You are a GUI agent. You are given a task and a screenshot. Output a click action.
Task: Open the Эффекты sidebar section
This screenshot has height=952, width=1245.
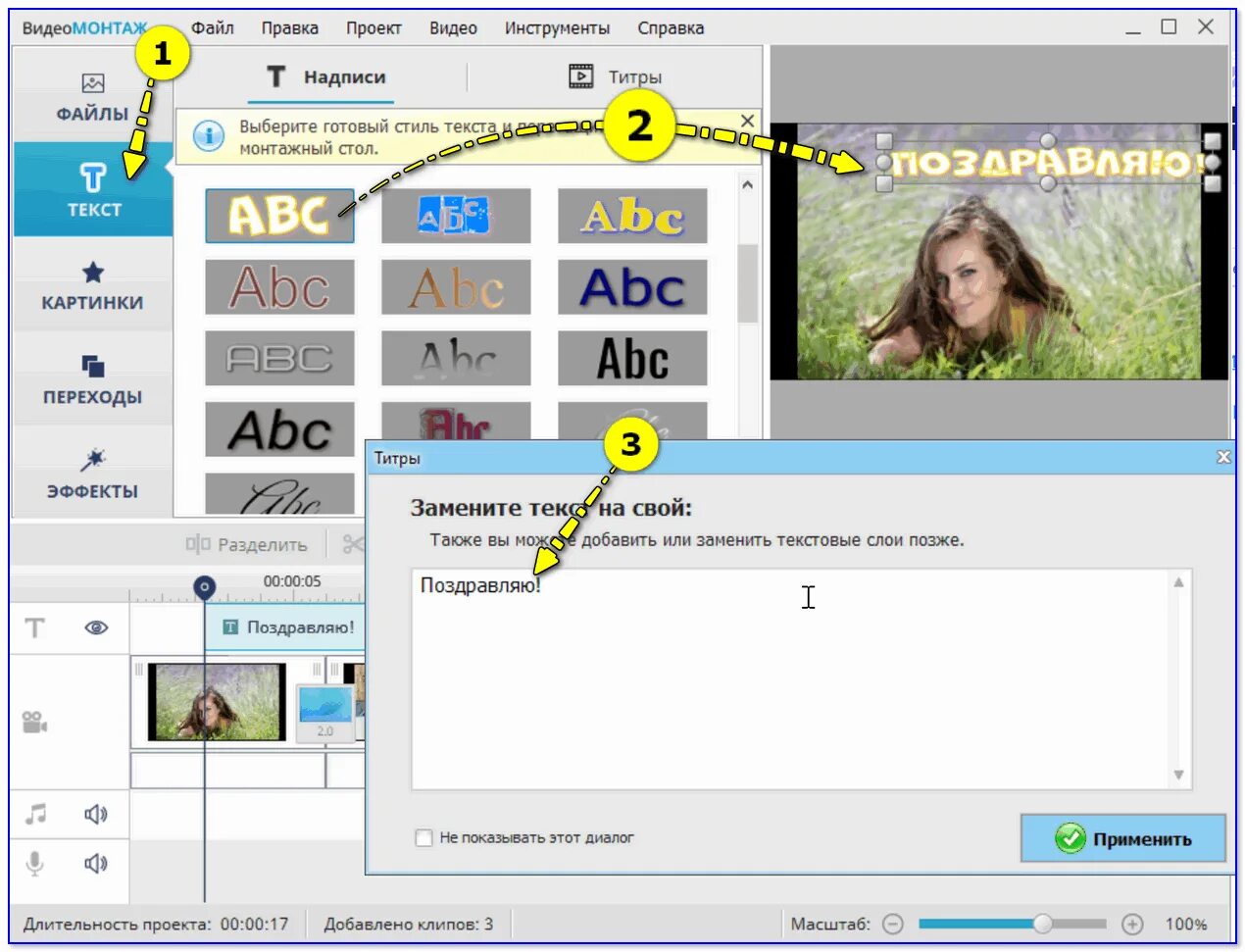(x=92, y=474)
